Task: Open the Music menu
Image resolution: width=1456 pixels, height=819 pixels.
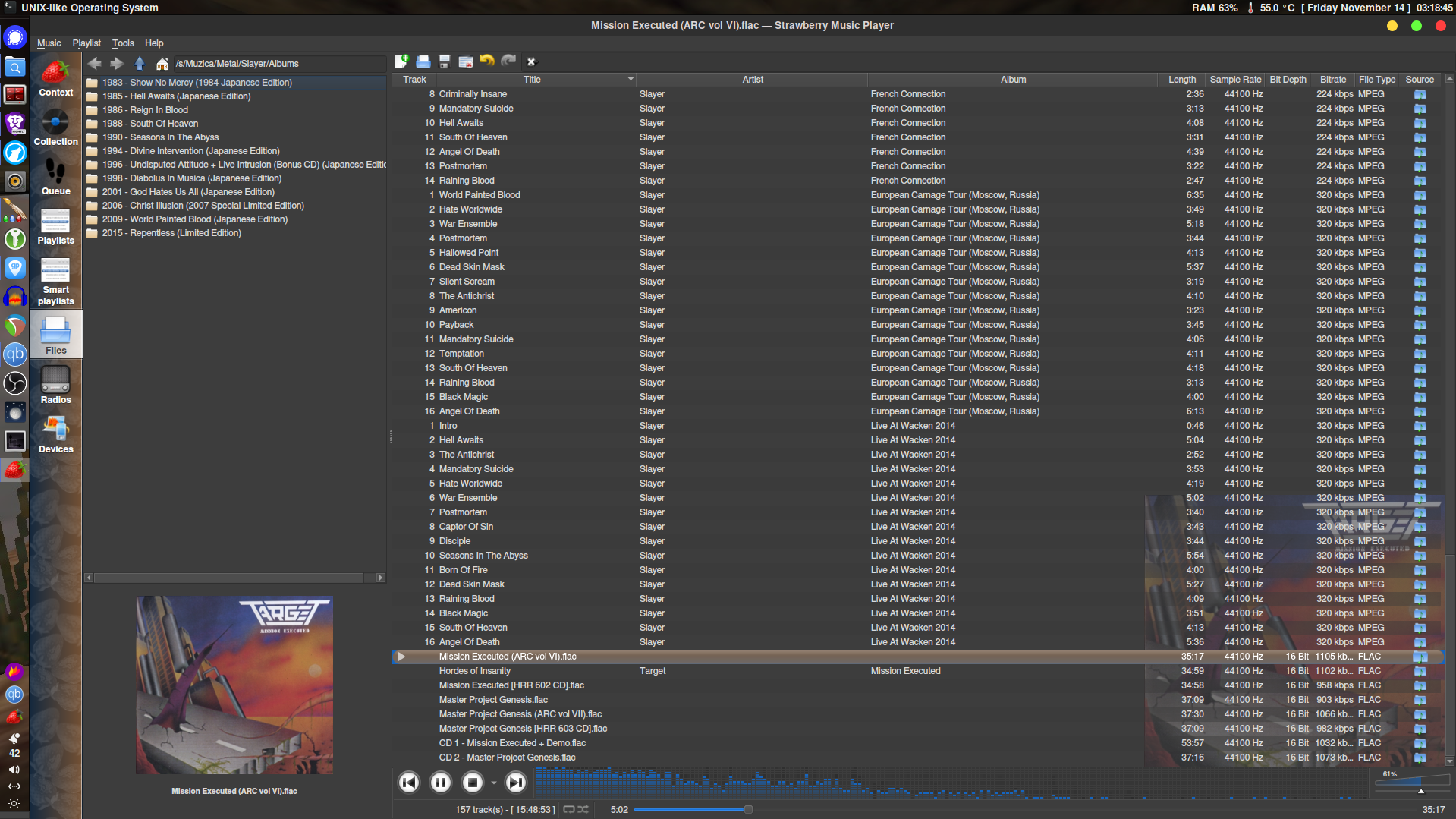Action: (49, 43)
